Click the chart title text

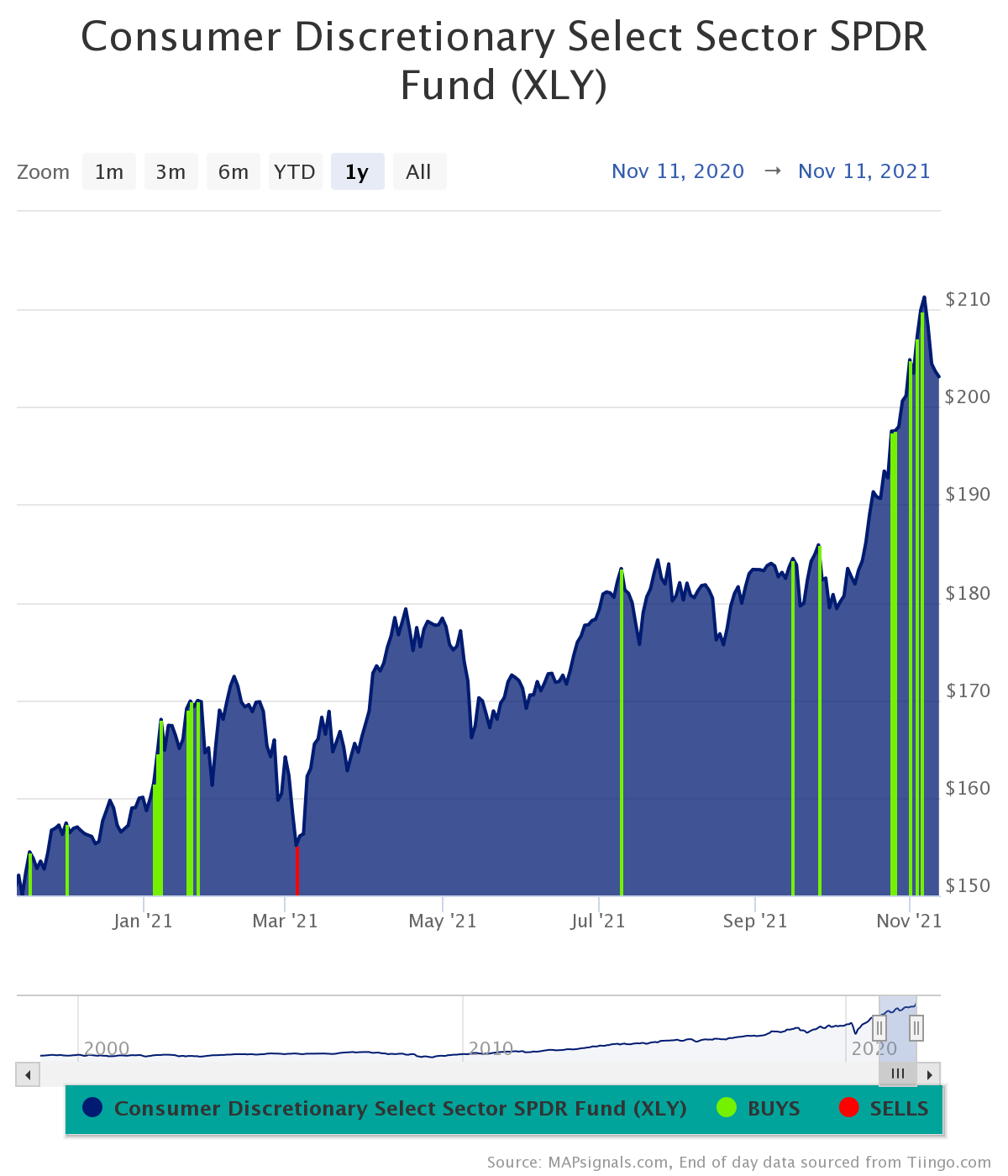[504, 60]
